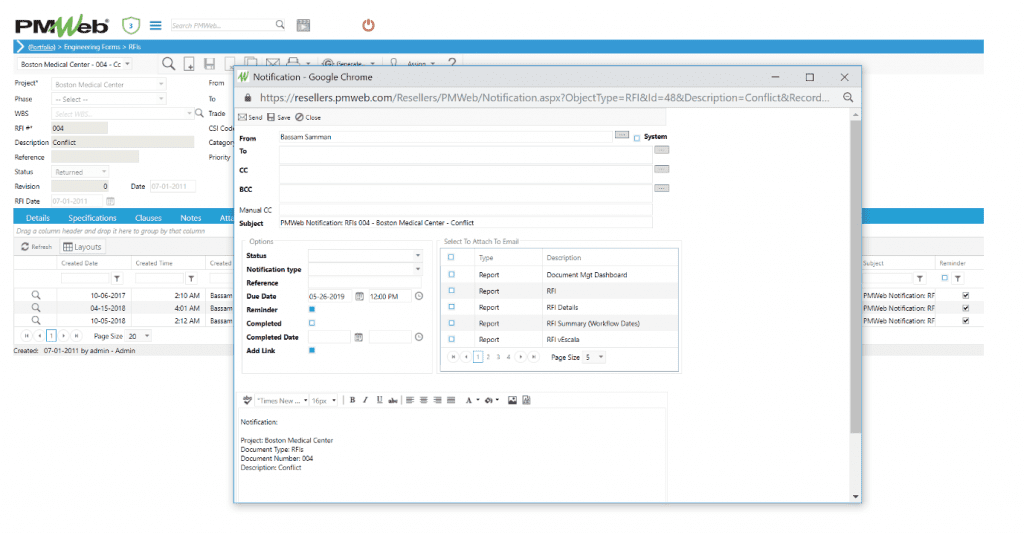Open the Layouts button
This screenshot has height=533, width=1024.
click(x=82, y=247)
